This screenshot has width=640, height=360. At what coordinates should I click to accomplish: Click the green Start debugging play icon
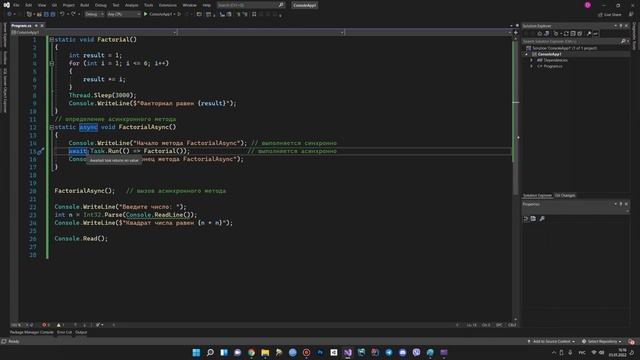coord(146,14)
